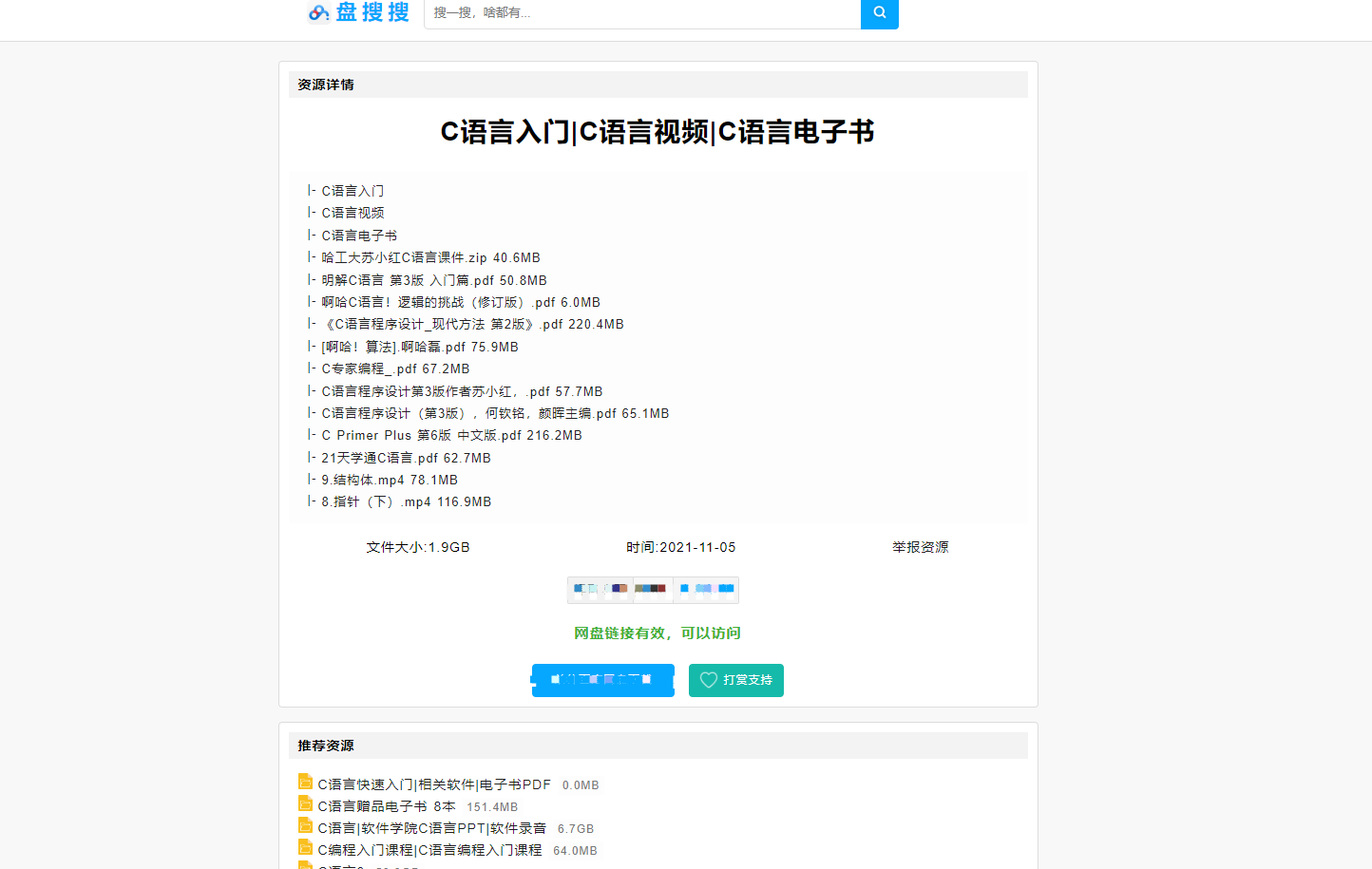Viewport: 1372px width, 869px height.
Task: Click 时间:2021-11-05 text
Action: (680, 547)
